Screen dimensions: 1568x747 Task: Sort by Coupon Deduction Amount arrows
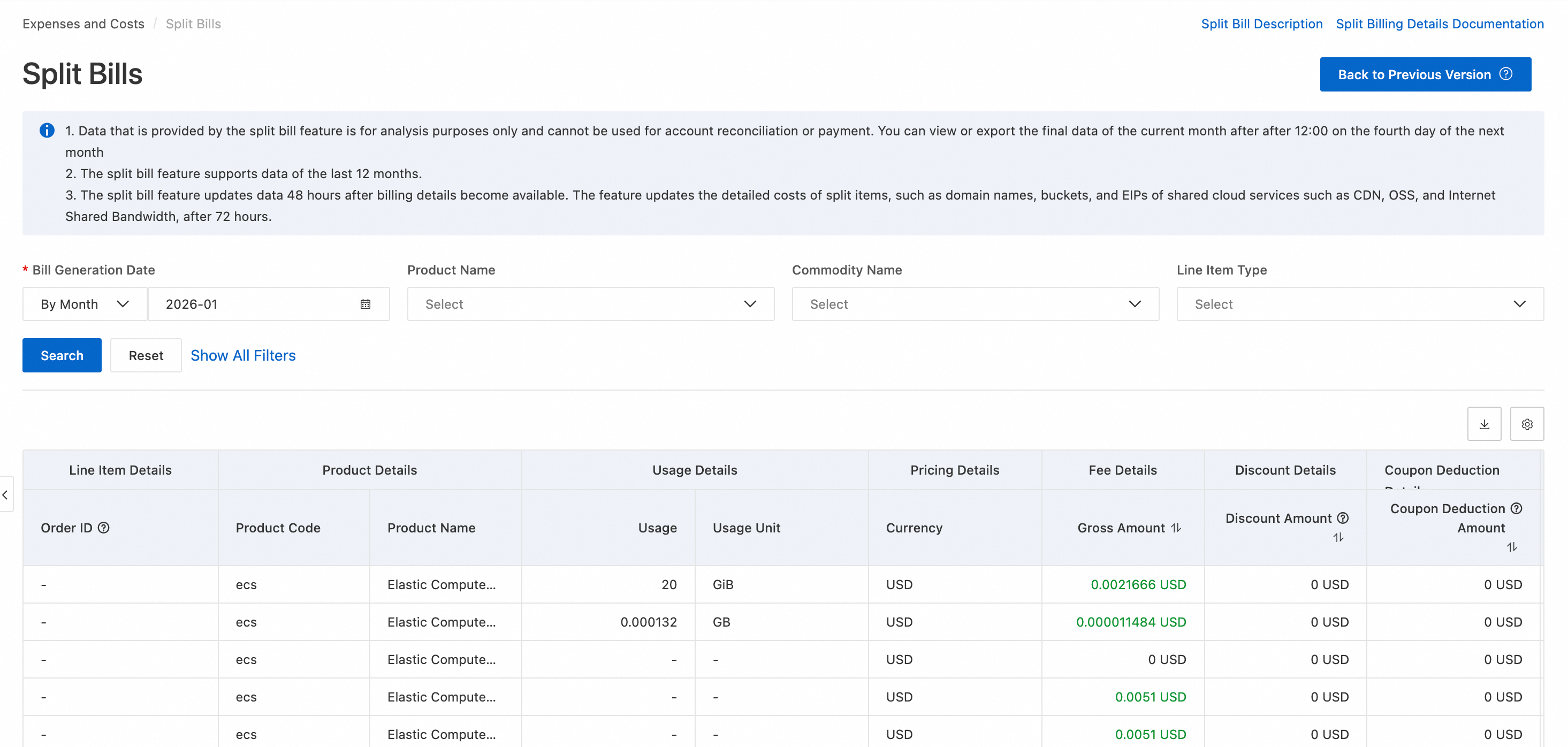[x=1511, y=547]
